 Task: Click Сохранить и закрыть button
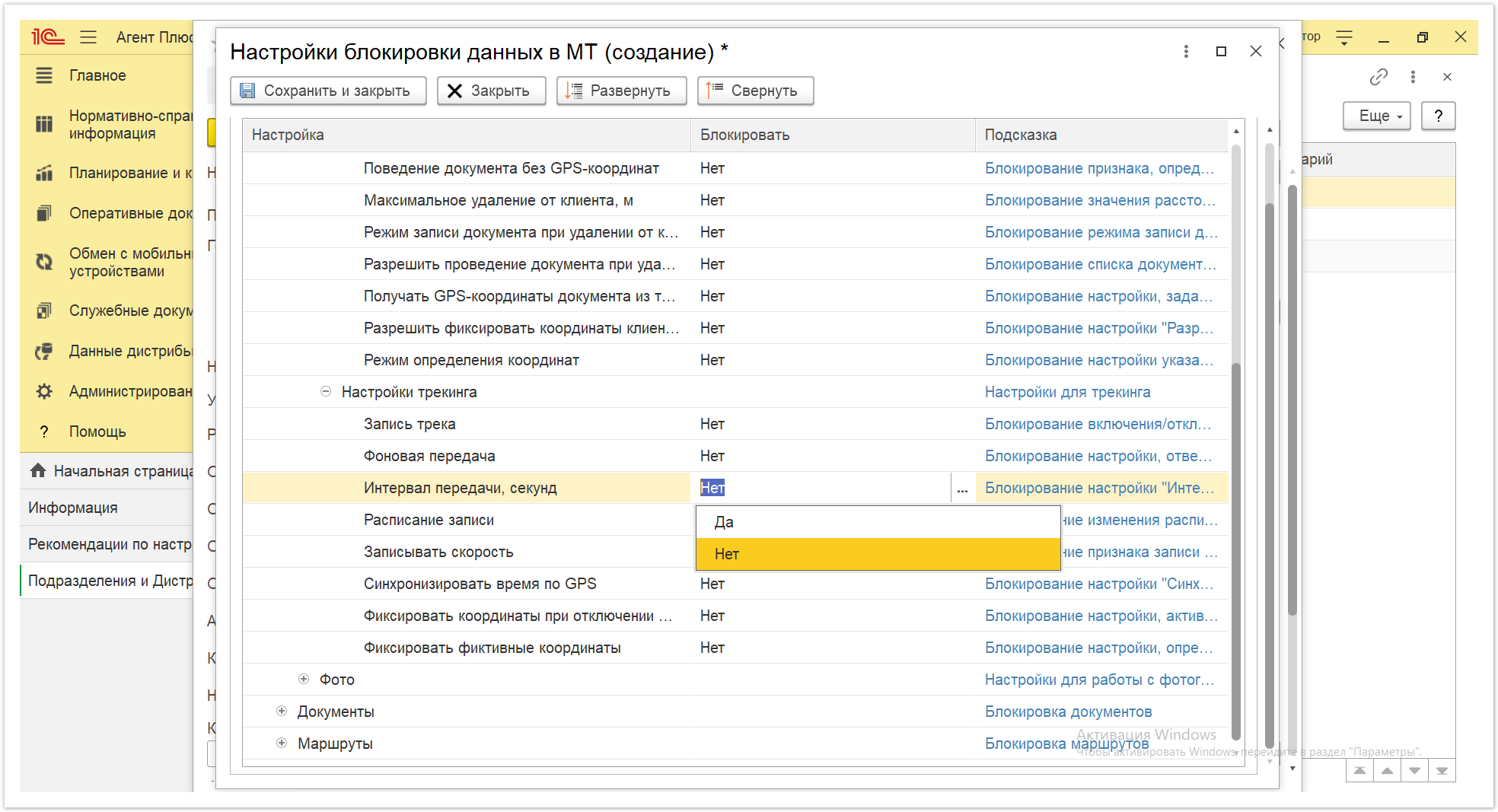(x=328, y=91)
